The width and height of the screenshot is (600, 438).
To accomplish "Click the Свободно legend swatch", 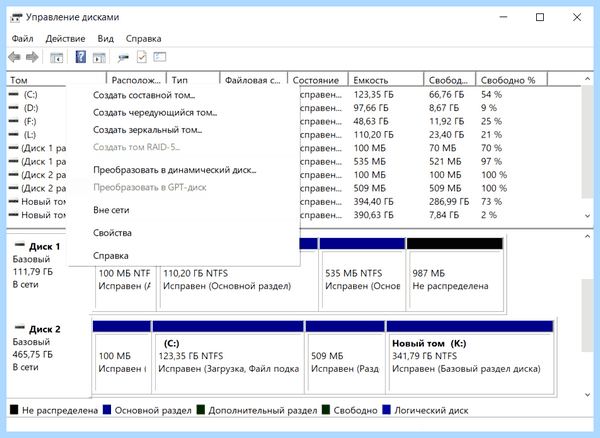I will click(326, 410).
